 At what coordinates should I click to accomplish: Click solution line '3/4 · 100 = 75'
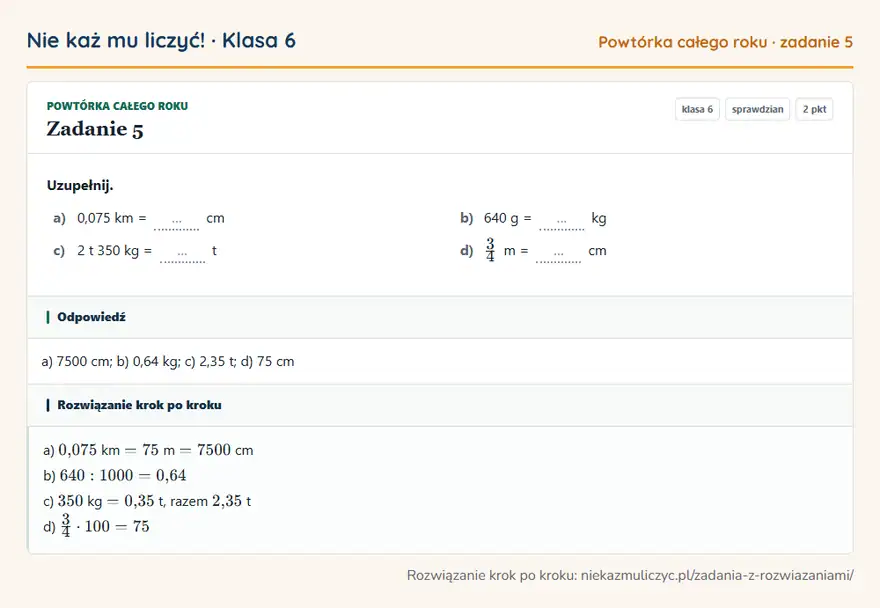coord(96,525)
